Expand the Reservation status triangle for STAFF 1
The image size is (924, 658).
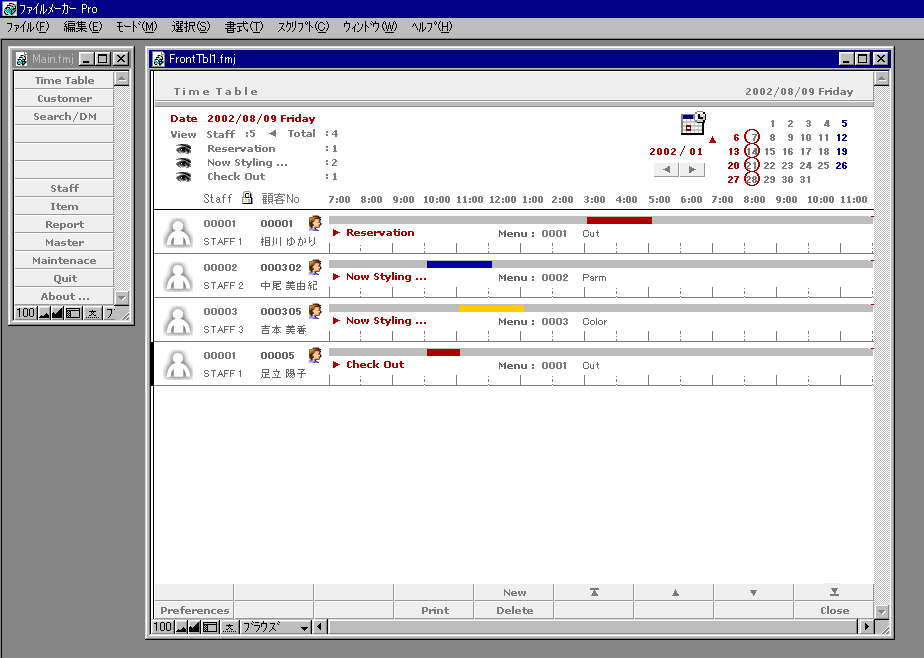pos(336,233)
